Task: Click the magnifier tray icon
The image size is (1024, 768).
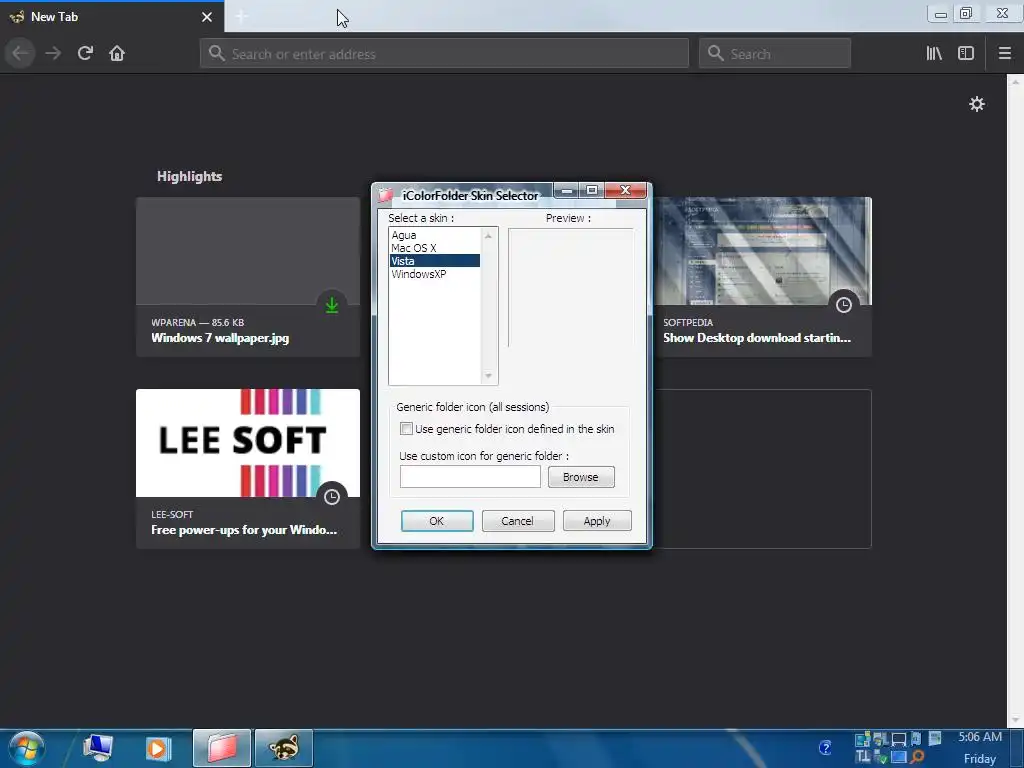Action: 918,757
